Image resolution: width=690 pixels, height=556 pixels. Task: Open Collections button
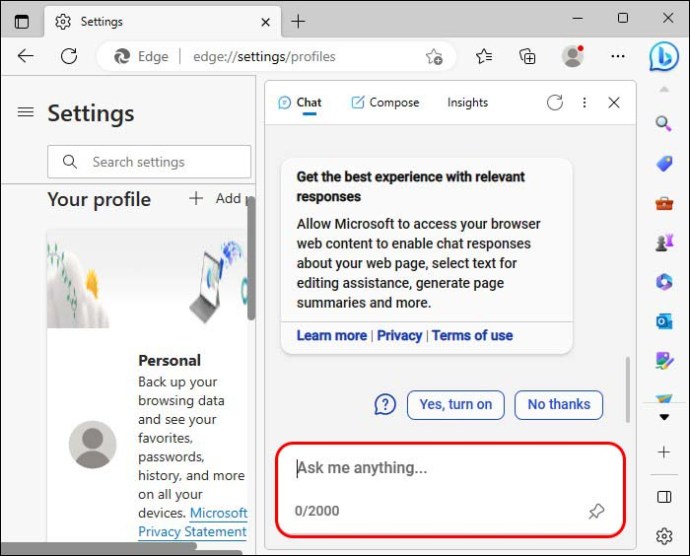coord(527,56)
